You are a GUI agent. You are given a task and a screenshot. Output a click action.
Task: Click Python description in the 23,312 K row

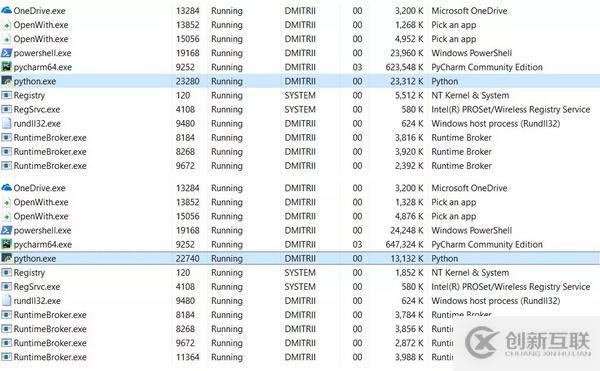click(445, 81)
